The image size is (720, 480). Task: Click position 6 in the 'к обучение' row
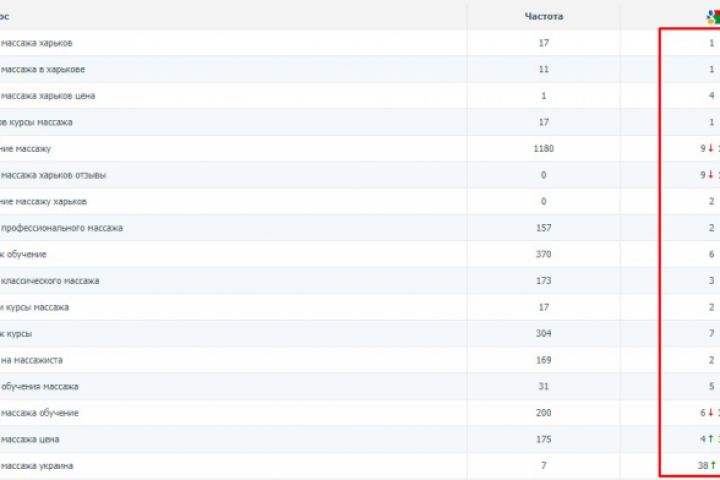[x=712, y=254]
